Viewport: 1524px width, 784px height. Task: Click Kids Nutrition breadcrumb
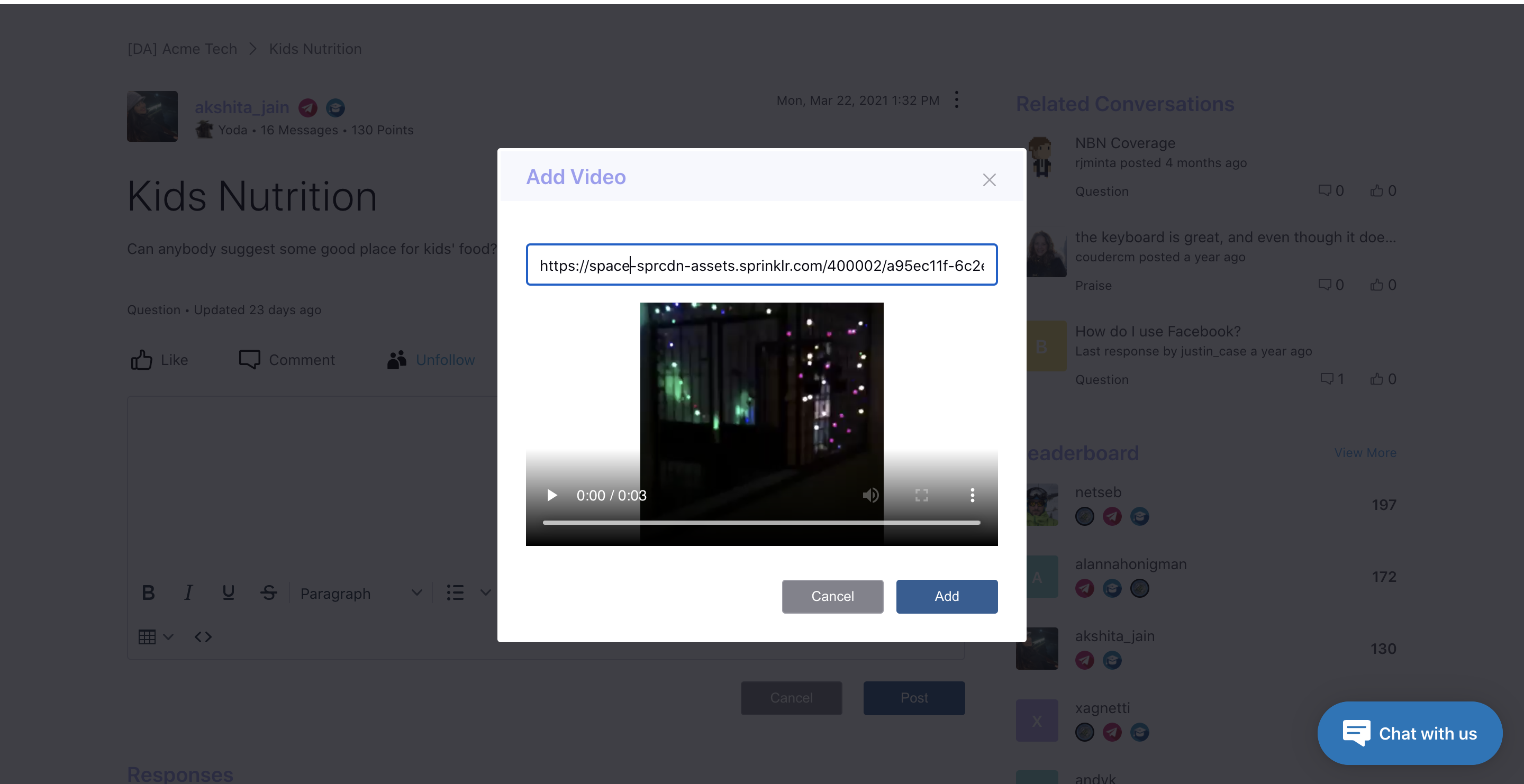[315, 49]
